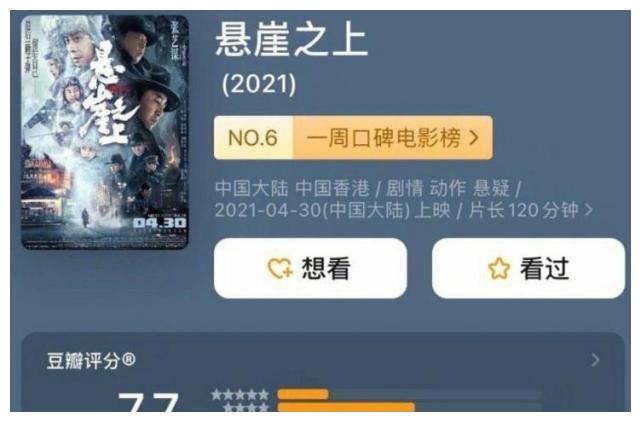This screenshot has width=641, height=422.
Task: Click the four-star rating row icons
Action: pos(246,407)
